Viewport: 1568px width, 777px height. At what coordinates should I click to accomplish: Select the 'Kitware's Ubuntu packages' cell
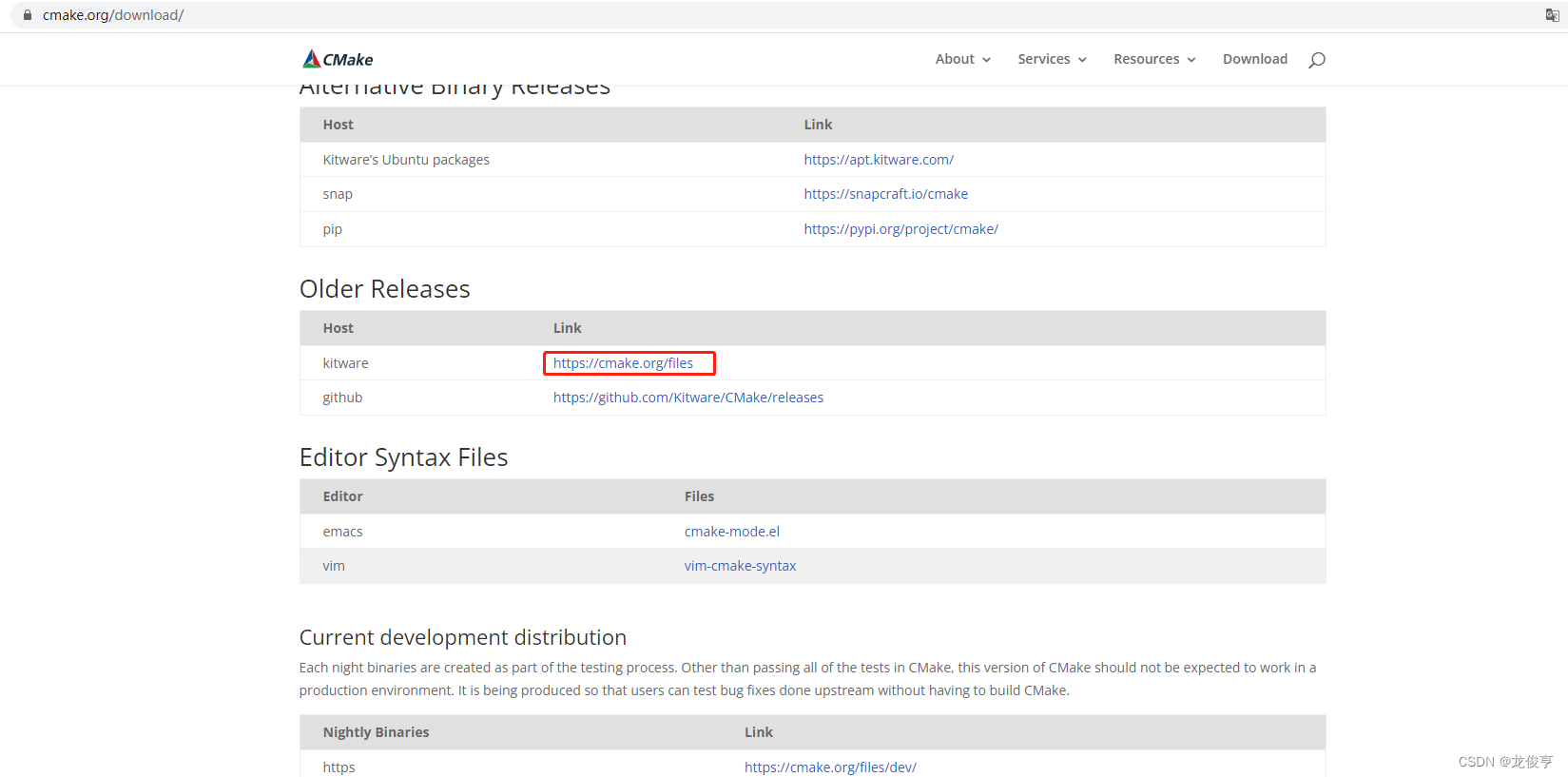pyautogui.click(x=406, y=160)
